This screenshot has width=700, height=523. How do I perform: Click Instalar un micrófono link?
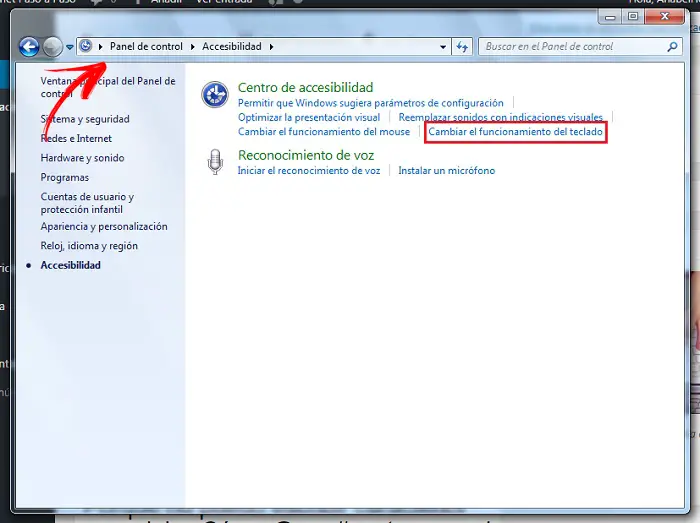coord(446,170)
